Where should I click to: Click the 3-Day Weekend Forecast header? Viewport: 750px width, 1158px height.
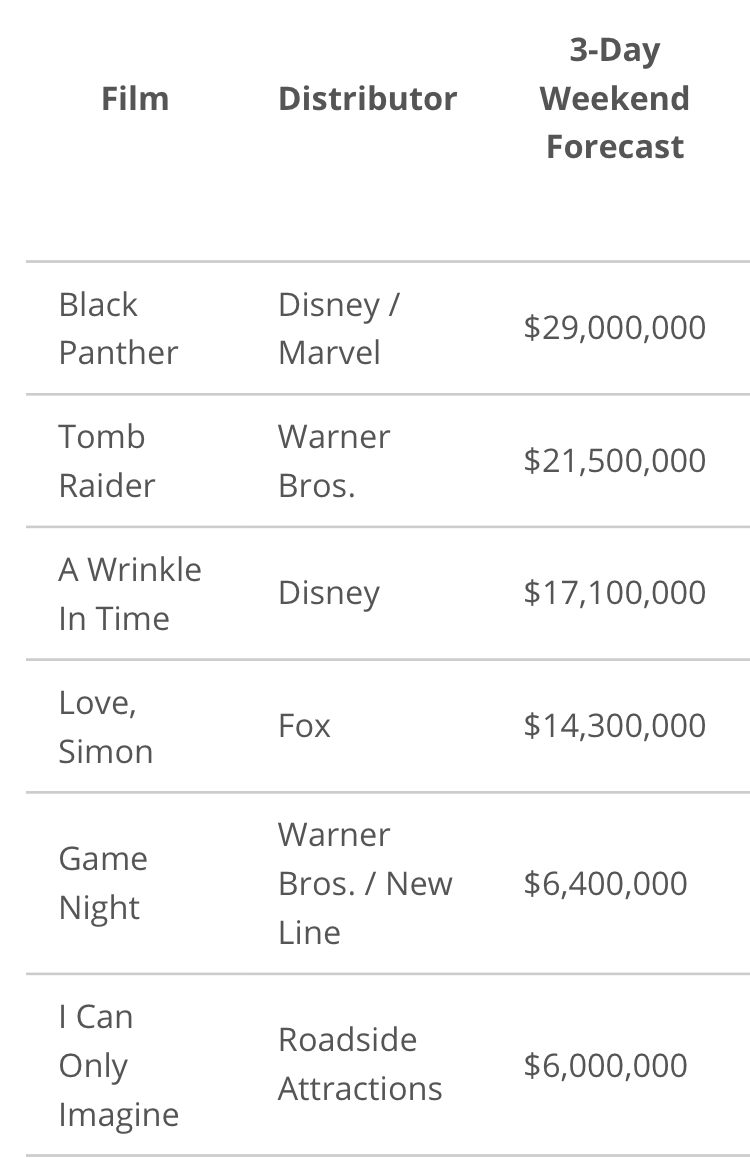(614, 98)
